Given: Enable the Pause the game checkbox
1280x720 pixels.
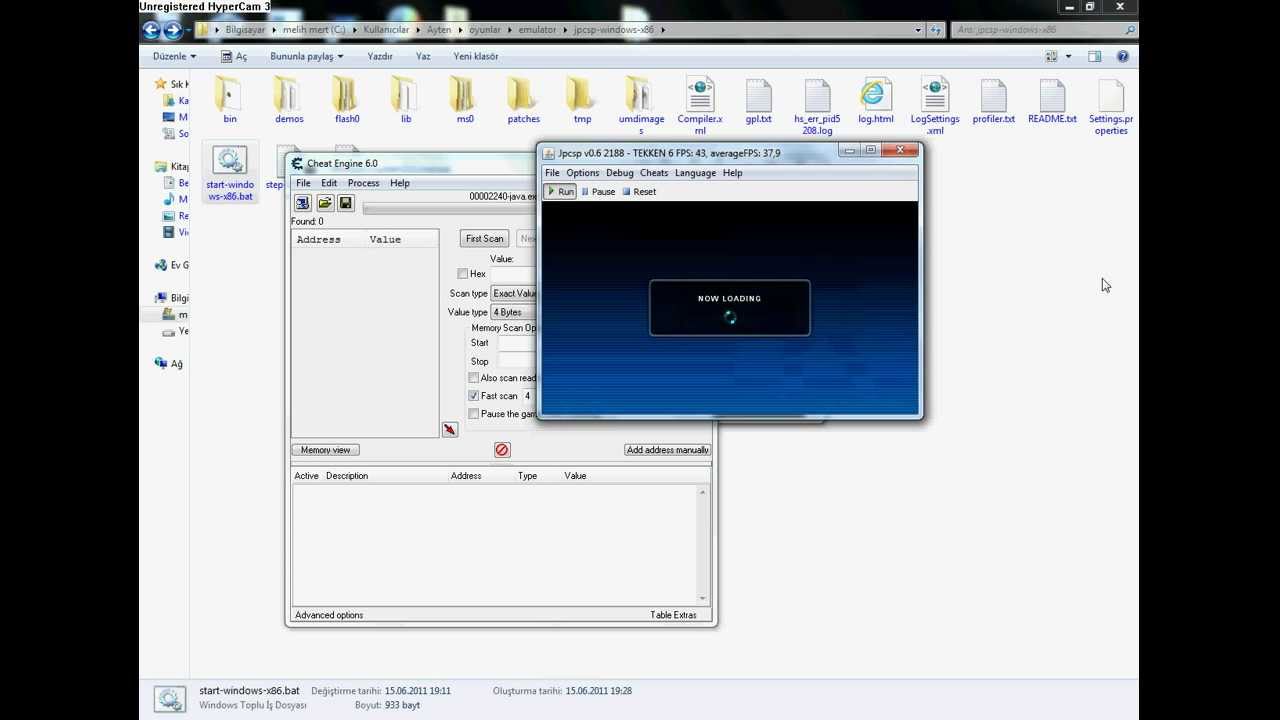Looking at the screenshot, I should pos(474,414).
